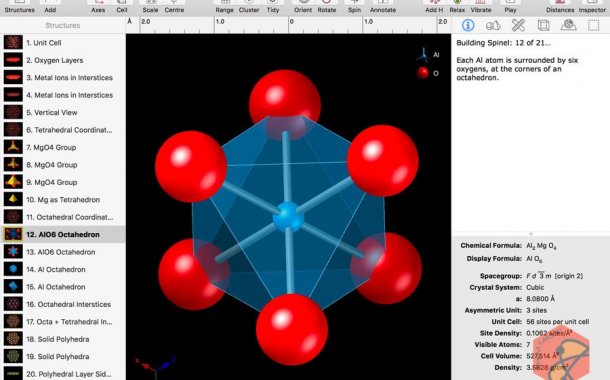The width and height of the screenshot is (610, 380).
Task: Click the Asymmetric Unit '3 sites' value
Action: coord(536,310)
